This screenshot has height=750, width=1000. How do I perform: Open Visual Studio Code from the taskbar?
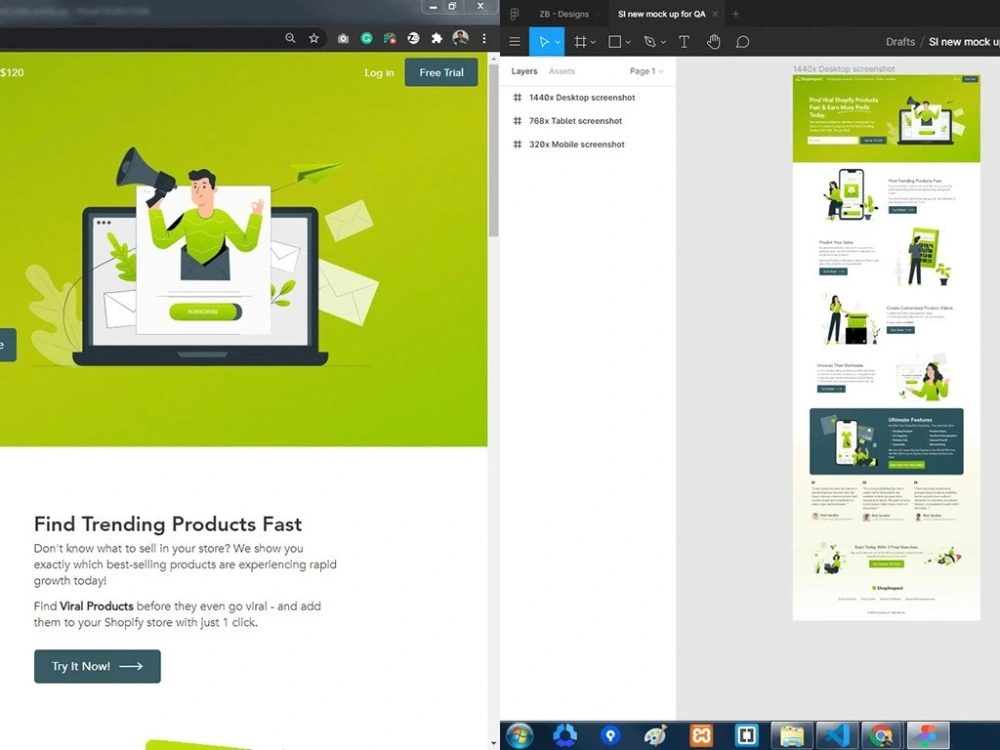(836, 736)
